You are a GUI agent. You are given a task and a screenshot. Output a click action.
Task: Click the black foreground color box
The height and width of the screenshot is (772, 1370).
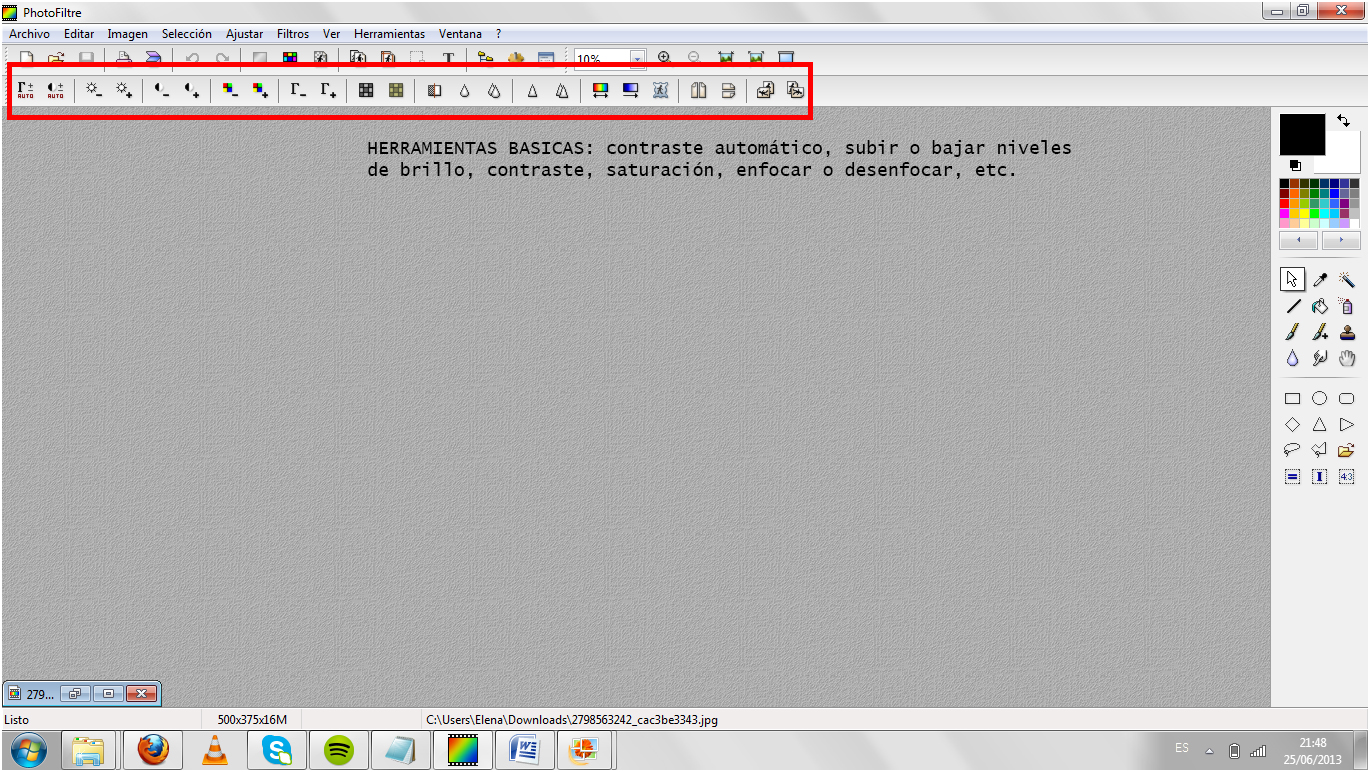pos(1301,134)
